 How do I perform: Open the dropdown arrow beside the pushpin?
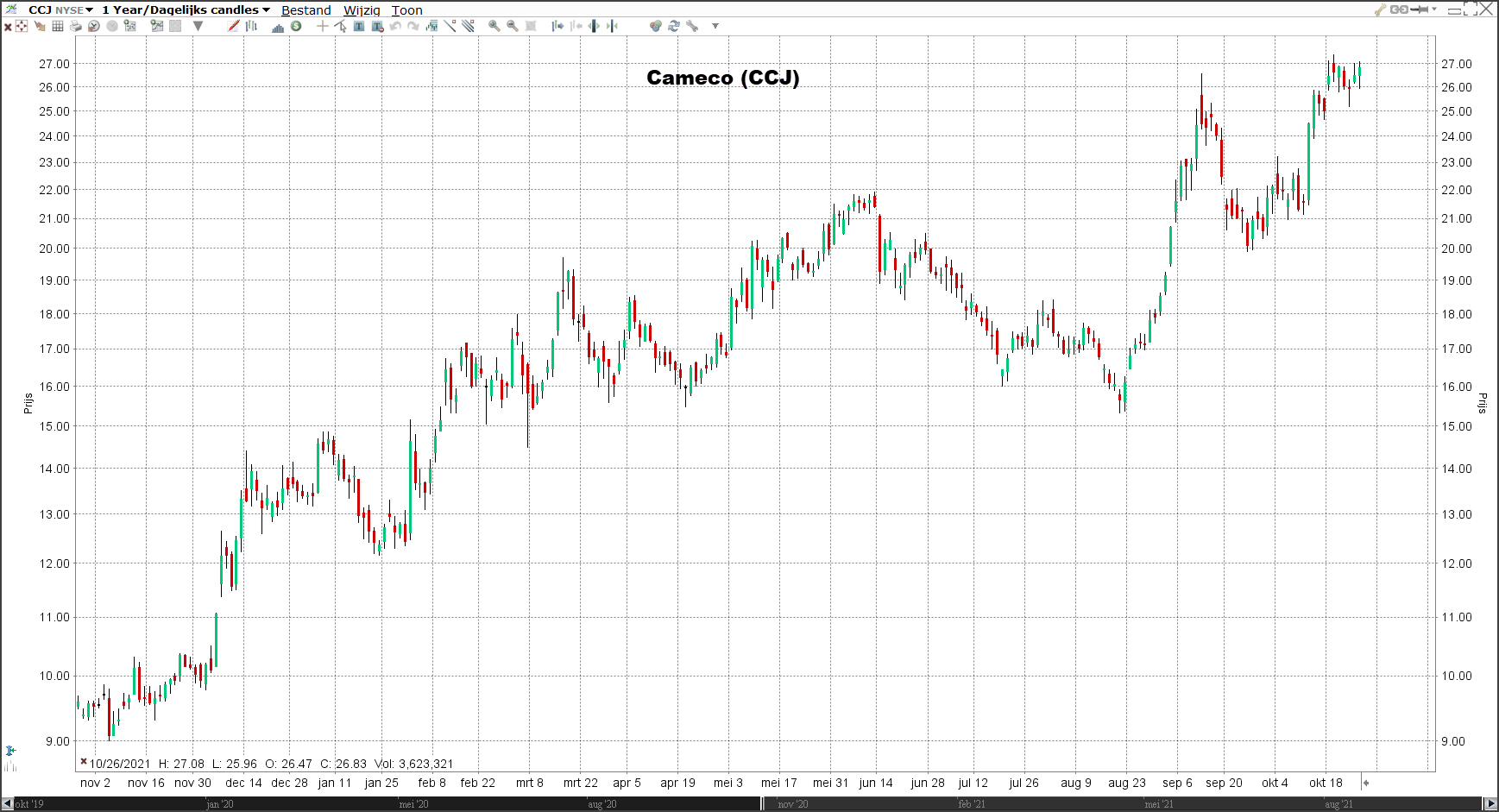[1434, 9]
